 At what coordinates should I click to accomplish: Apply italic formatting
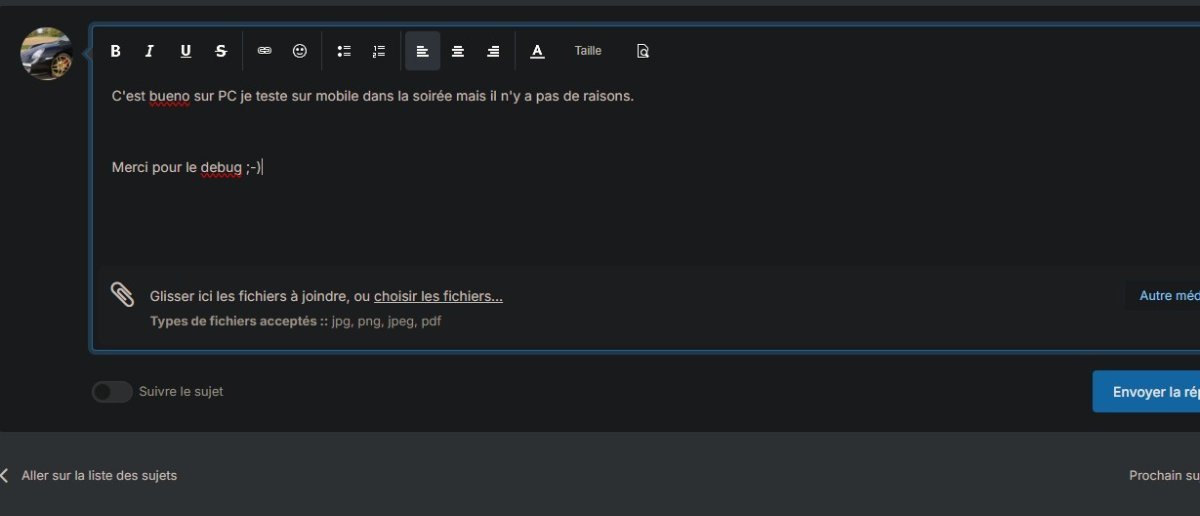150,51
